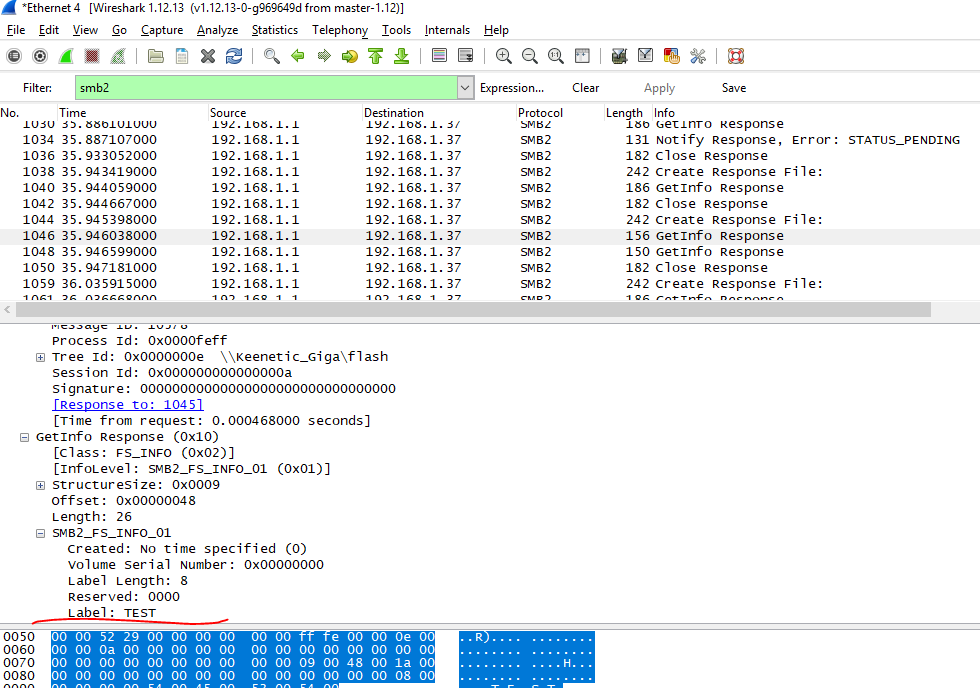980x688 pixels.
Task: Select packet 1038 Create Response row
Action: 490,172
